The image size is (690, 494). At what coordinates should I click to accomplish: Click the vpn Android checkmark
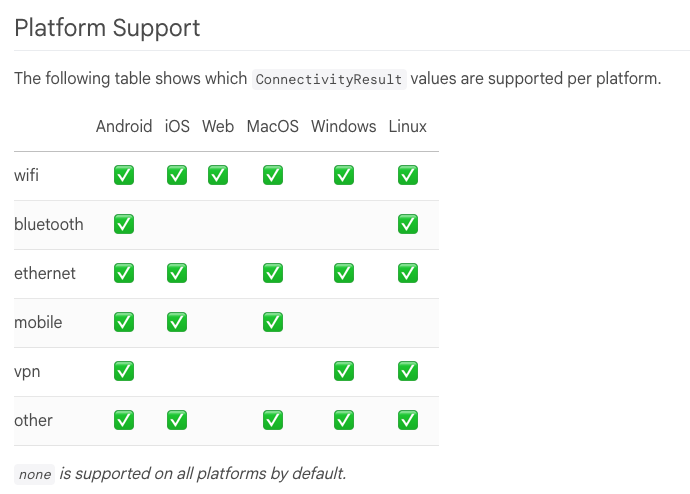click(x=124, y=371)
